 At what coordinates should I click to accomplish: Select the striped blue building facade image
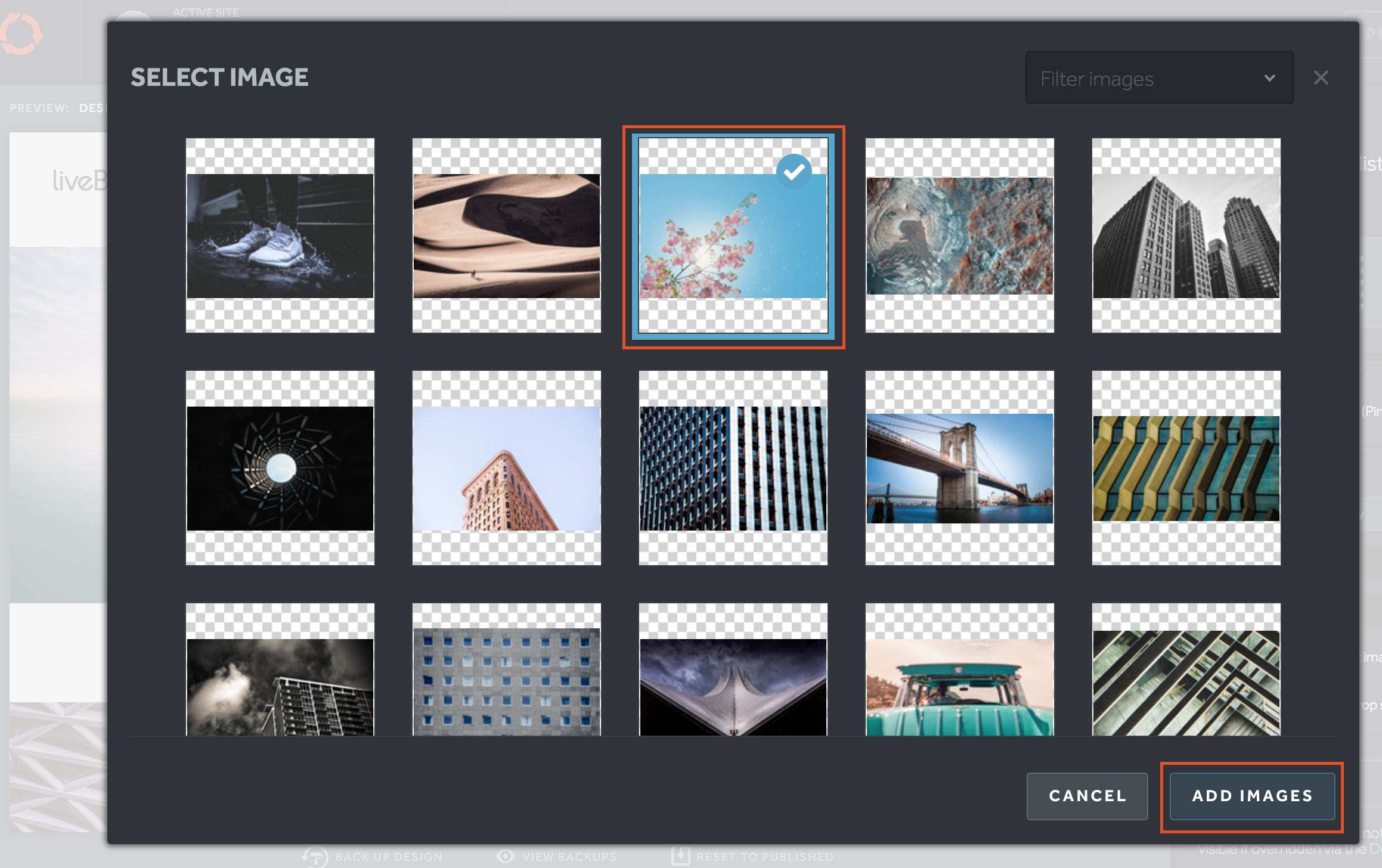pos(733,468)
